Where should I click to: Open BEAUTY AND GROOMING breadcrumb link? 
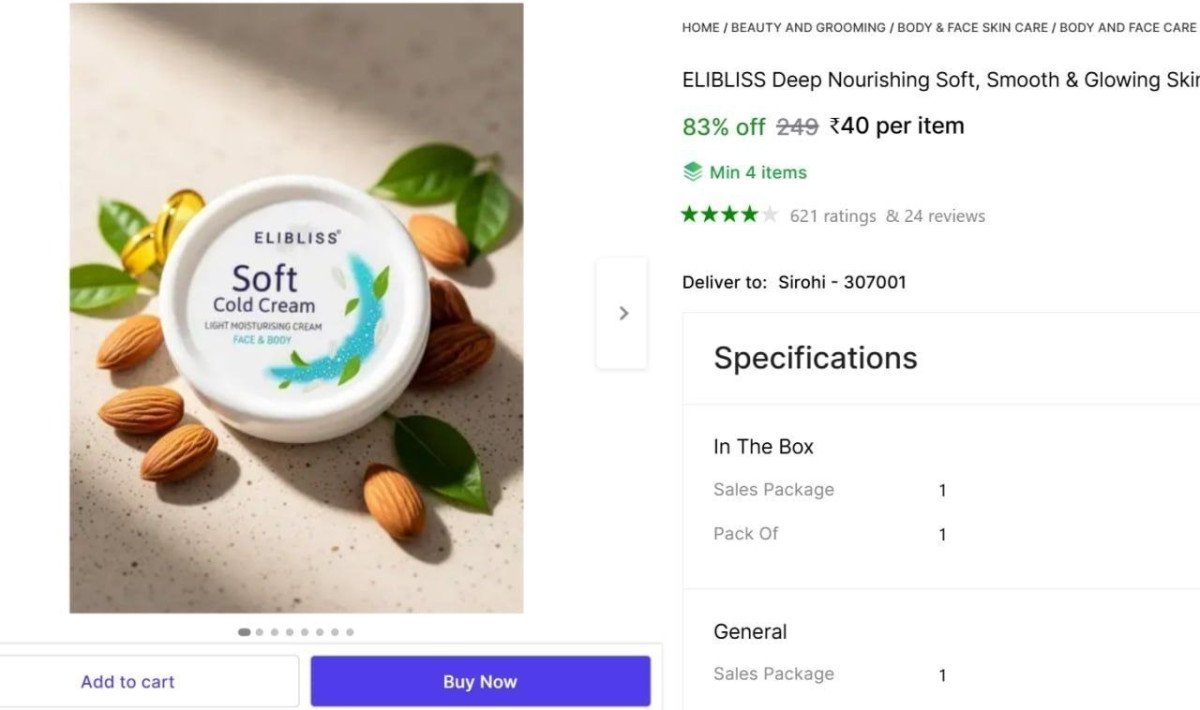(x=808, y=28)
